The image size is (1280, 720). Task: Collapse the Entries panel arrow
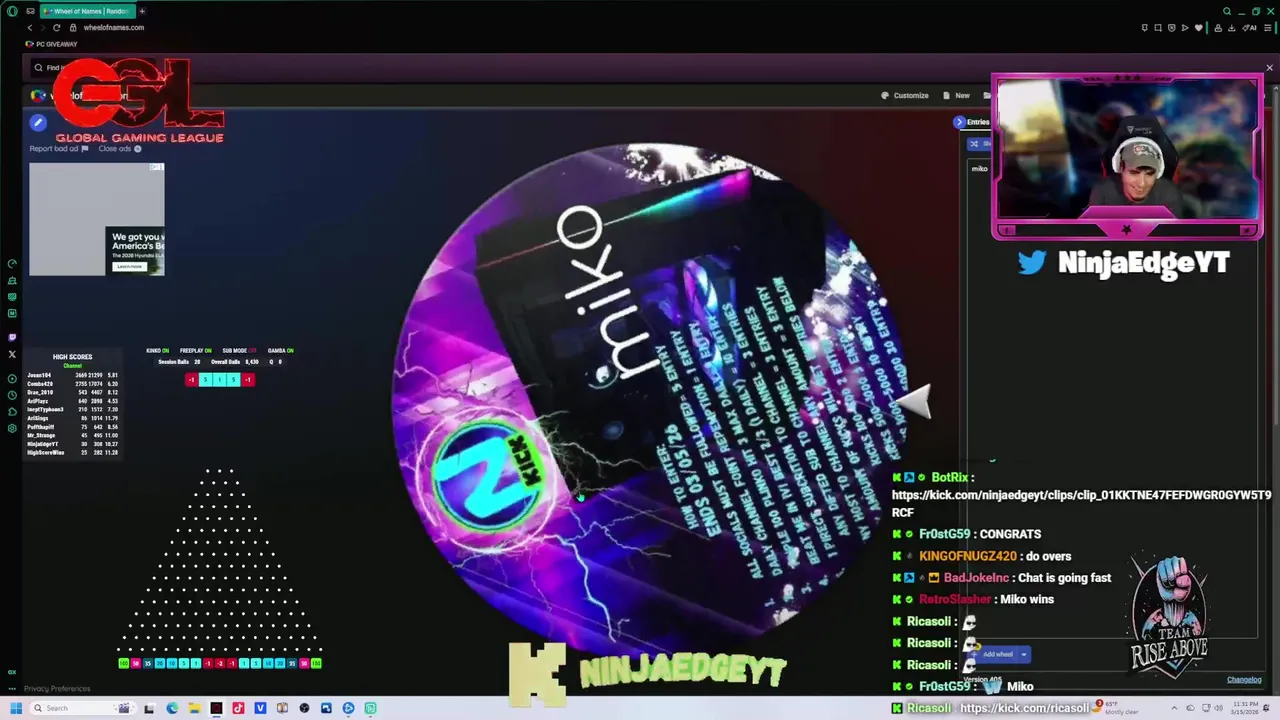[959, 122]
